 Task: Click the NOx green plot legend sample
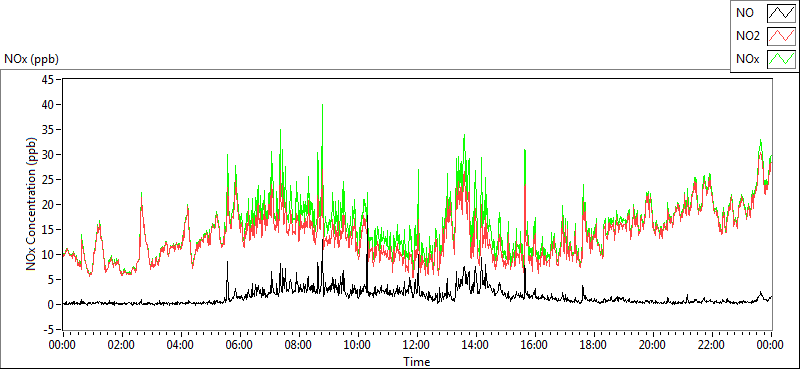(782, 59)
